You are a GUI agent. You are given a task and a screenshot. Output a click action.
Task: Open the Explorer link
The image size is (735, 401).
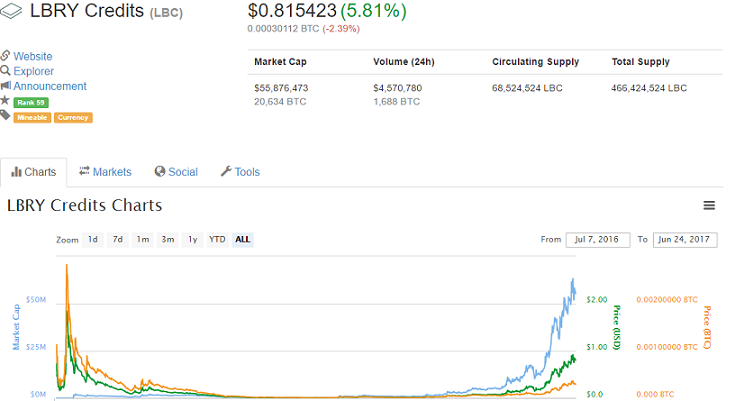(34, 71)
